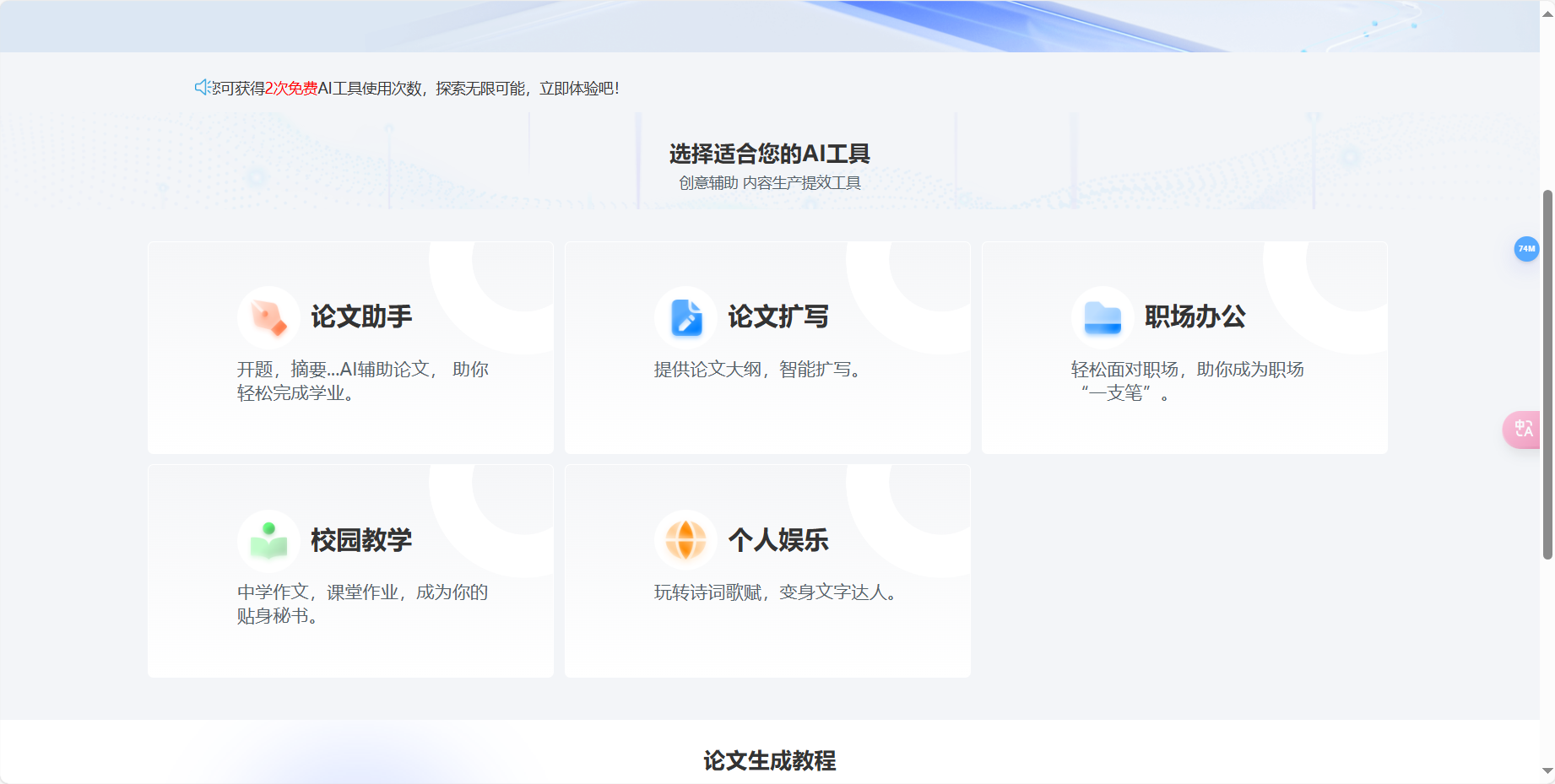Select the 校园教学 tool title
Screen dimensions: 1555x784
click(361, 540)
